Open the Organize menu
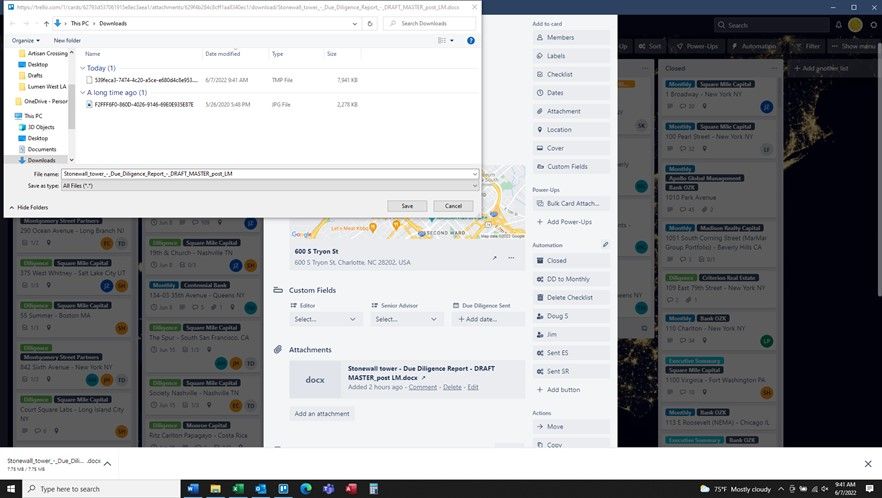The height and width of the screenshot is (498, 882). [x=25, y=41]
